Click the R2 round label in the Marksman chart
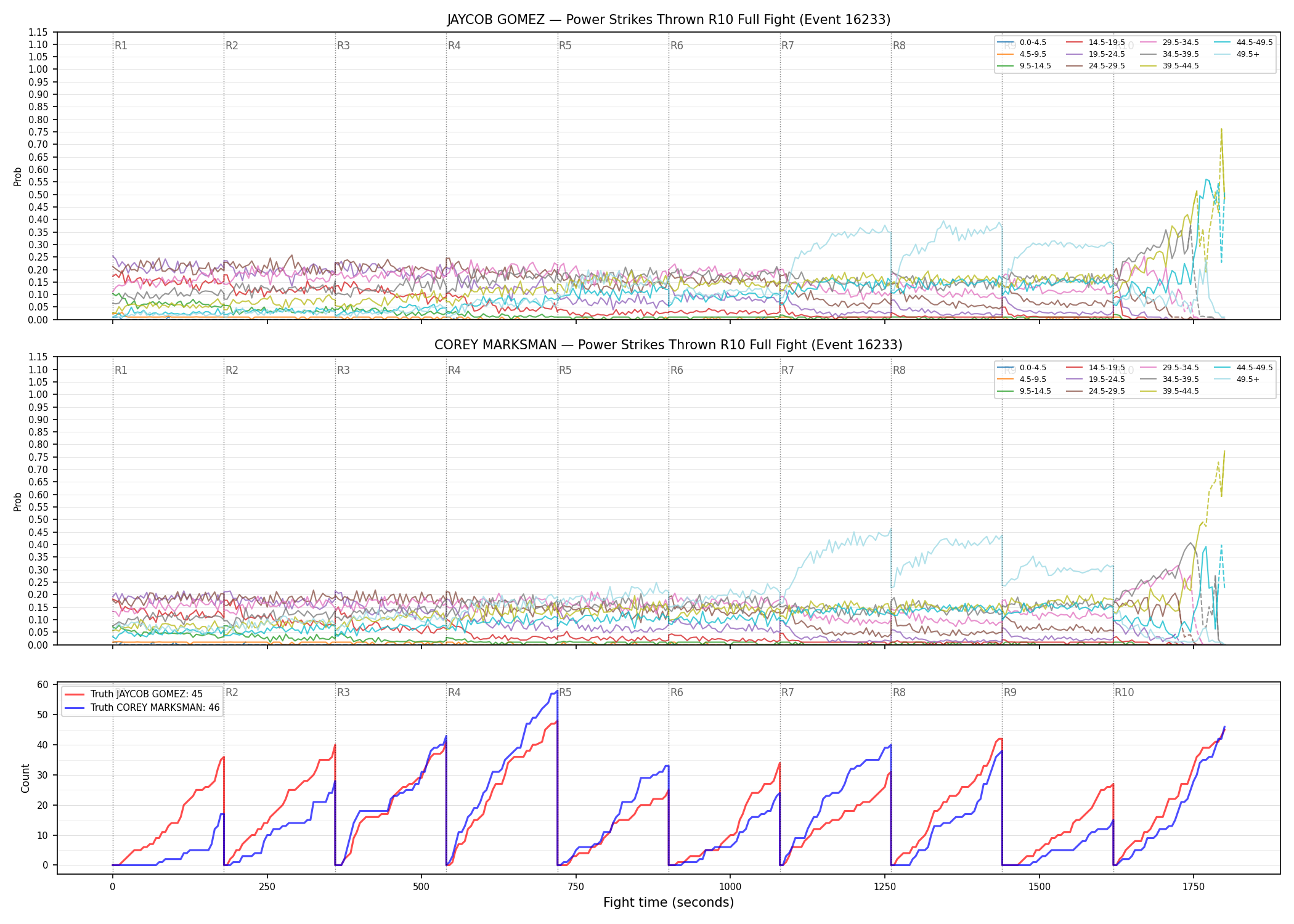Viewport: 1294px width, 924px height. [232, 370]
